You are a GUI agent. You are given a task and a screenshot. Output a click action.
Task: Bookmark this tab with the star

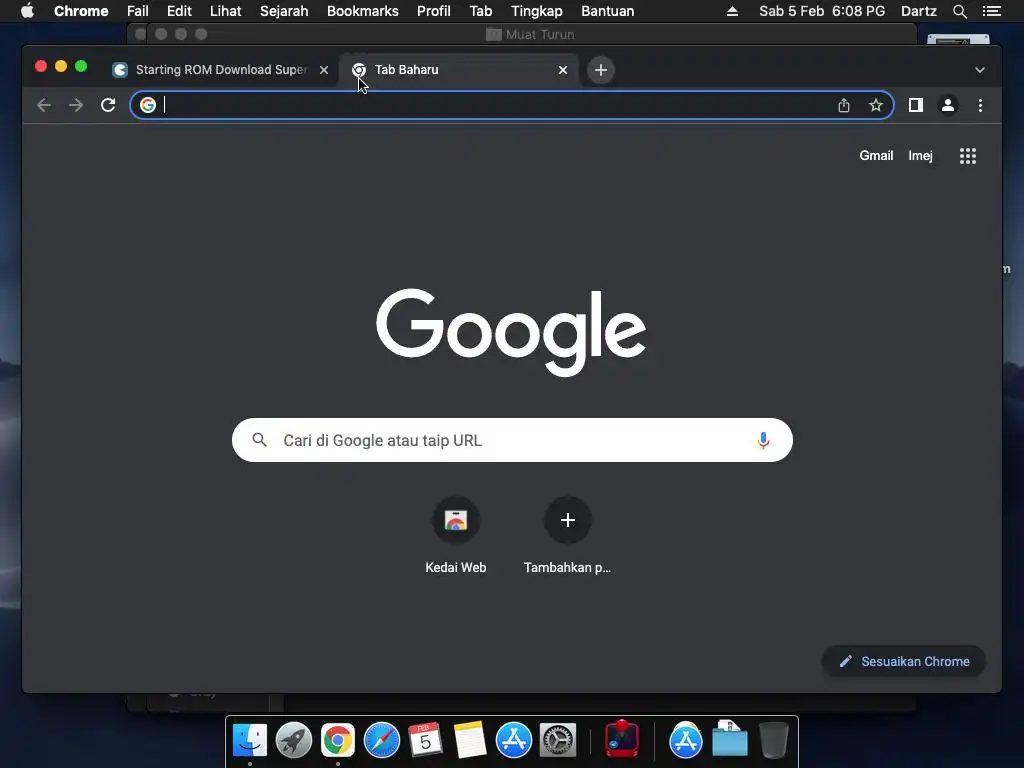point(876,105)
